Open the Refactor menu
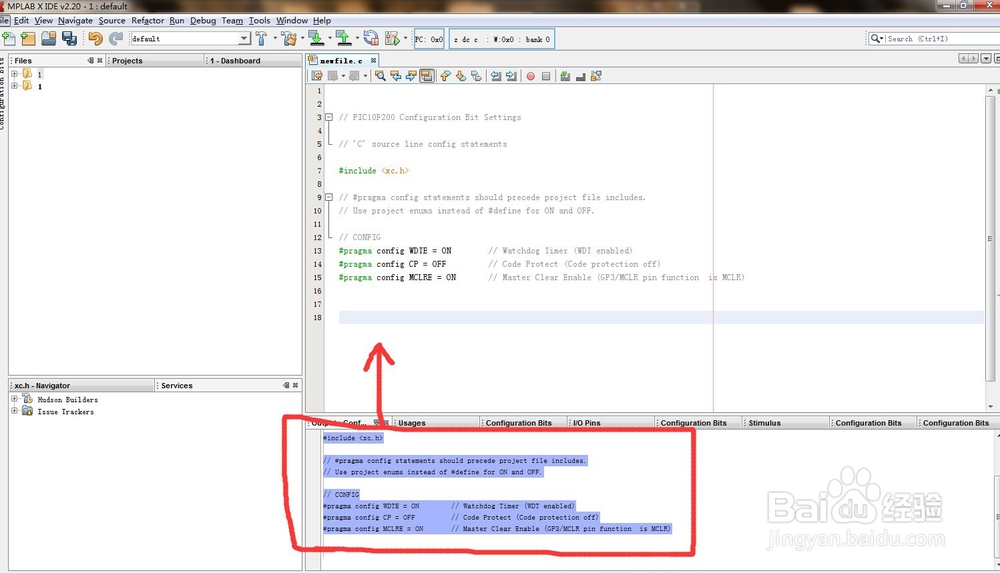 tap(147, 20)
